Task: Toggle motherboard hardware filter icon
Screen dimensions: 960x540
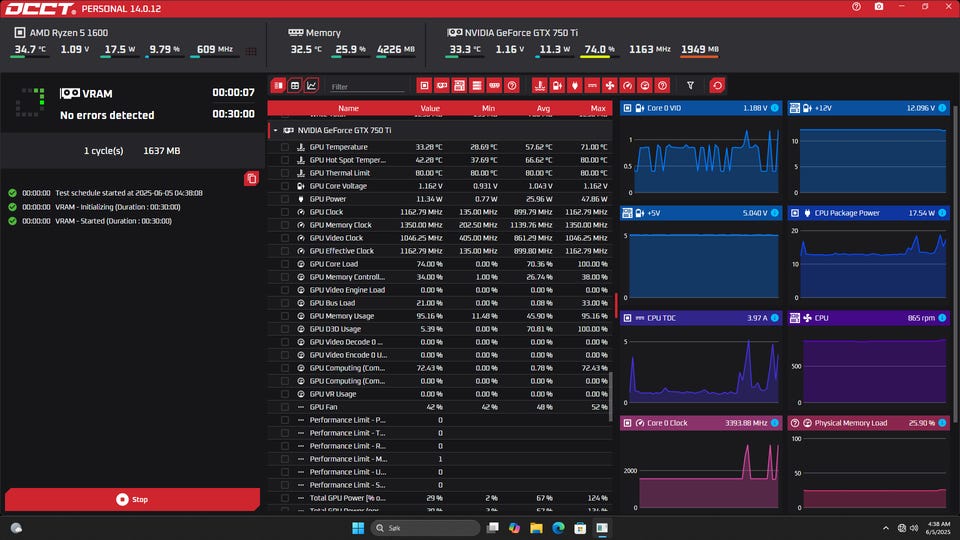Action: click(459, 86)
